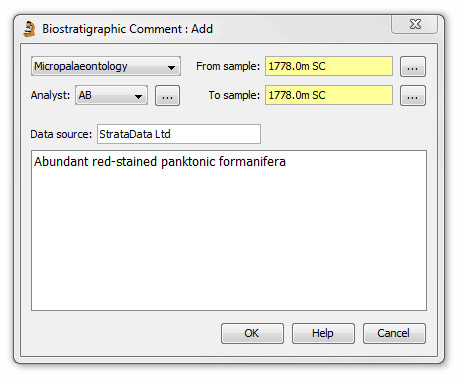460x380 pixels.
Task: Open the Micropalaeontology discipline dropdown
Action: 106,66
